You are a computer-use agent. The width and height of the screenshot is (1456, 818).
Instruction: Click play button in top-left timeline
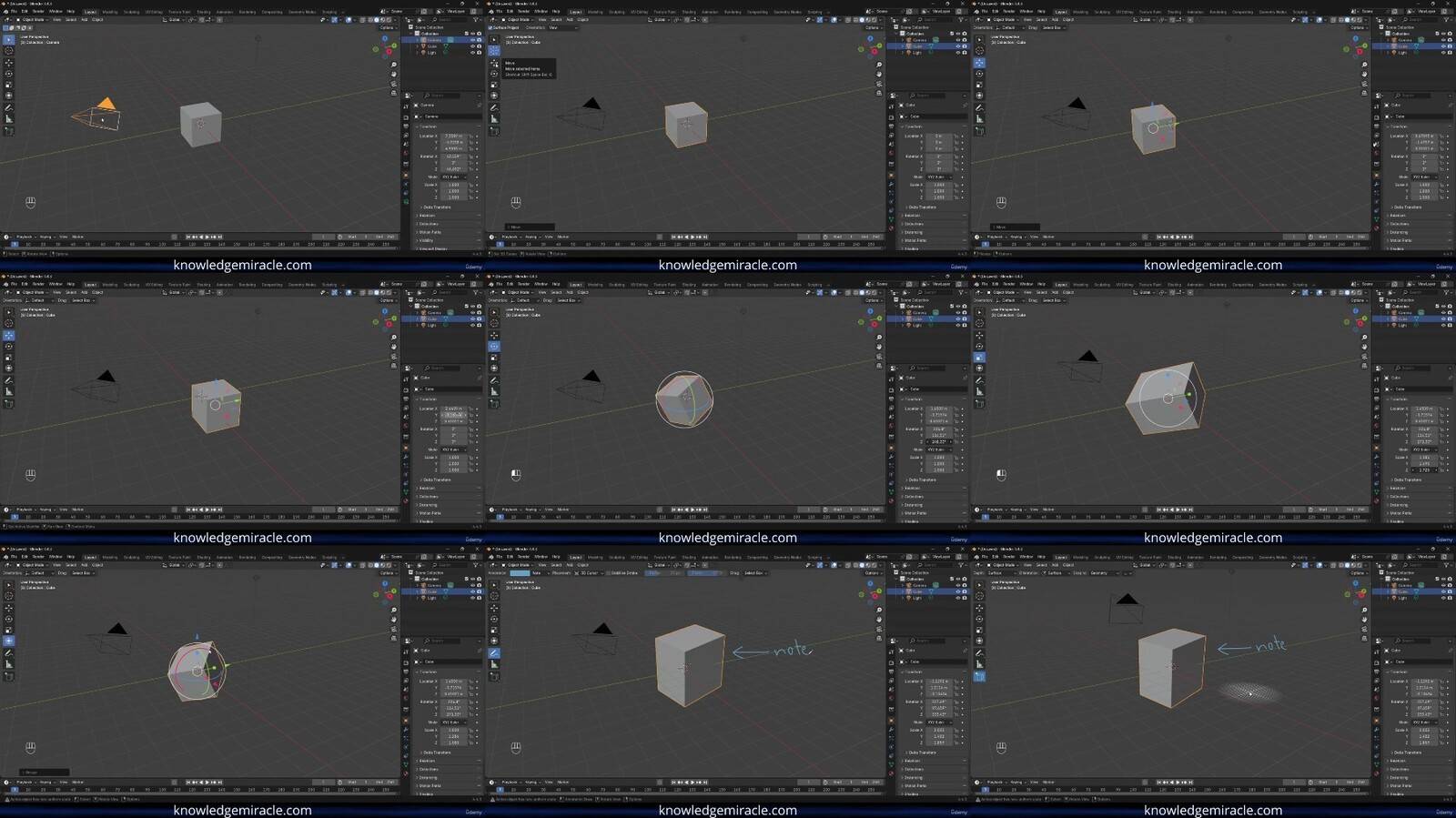tap(207, 237)
